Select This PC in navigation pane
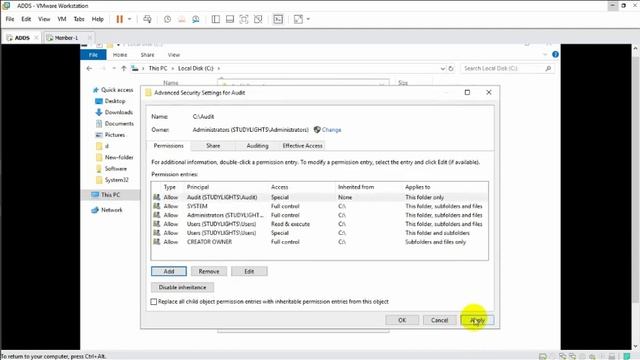This screenshot has width=640, height=360. pyautogui.click(x=110, y=195)
